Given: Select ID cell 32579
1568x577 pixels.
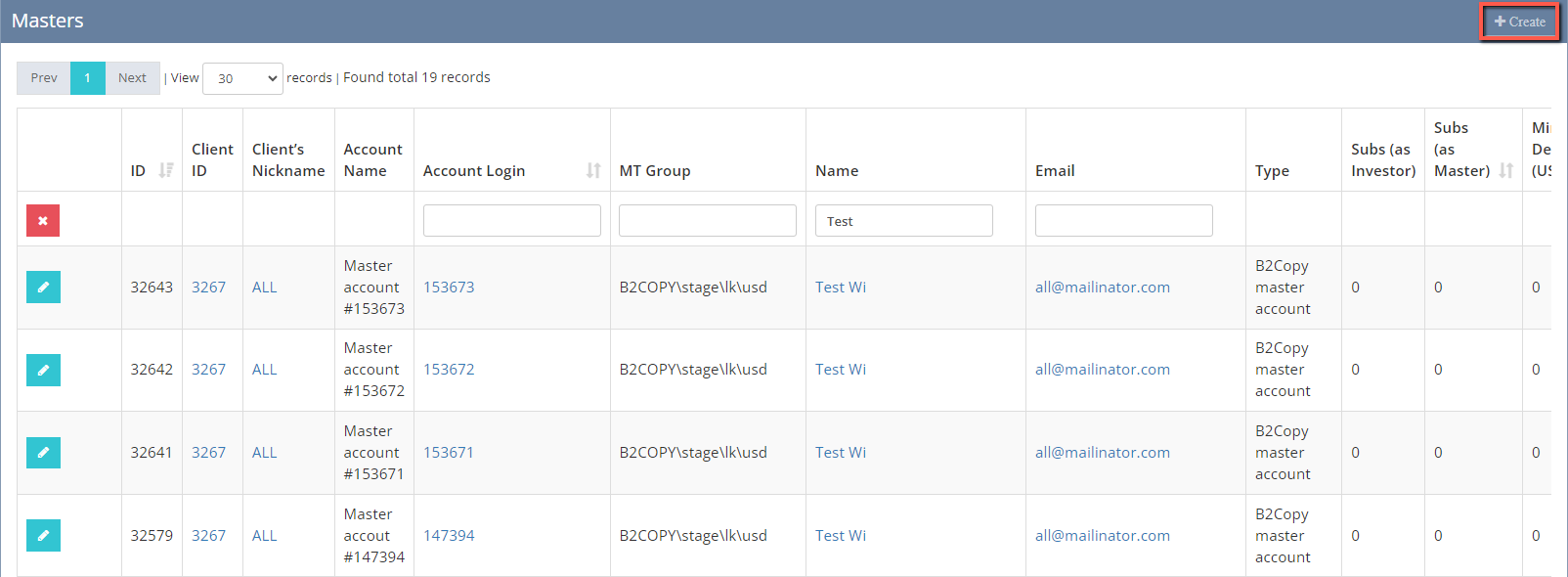Looking at the screenshot, I should pos(152,535).
